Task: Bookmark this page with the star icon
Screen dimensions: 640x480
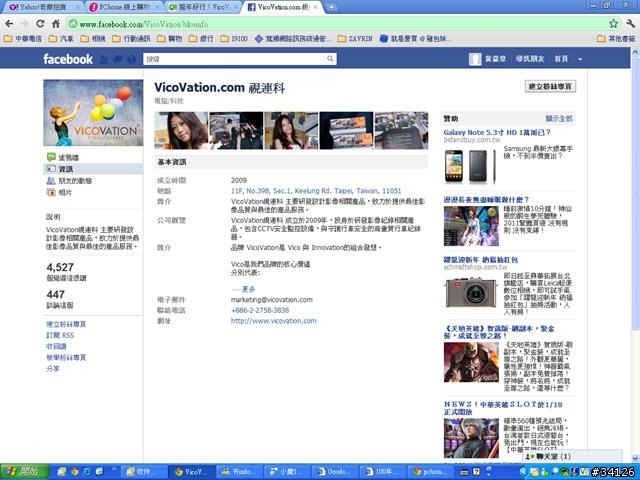Action: 613,24
